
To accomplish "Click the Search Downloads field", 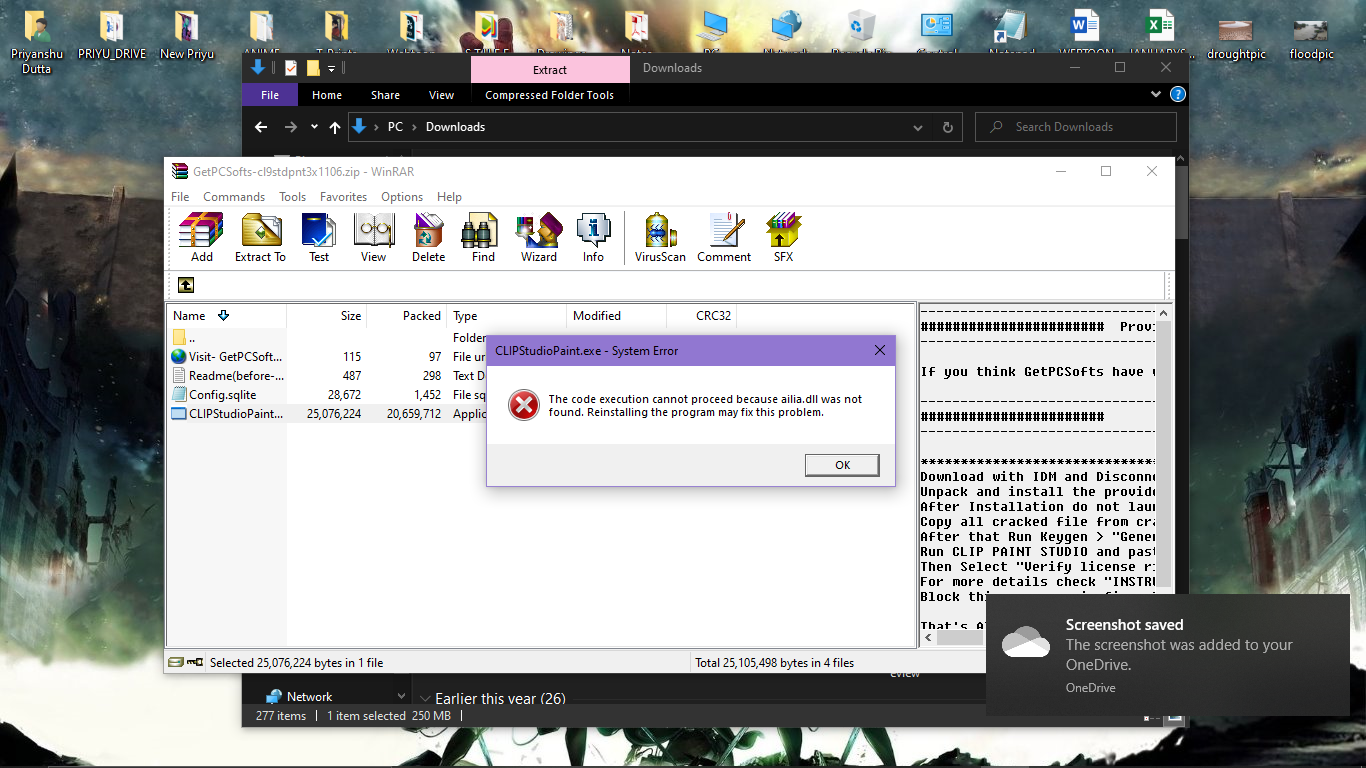I will tap(1076, 127).
